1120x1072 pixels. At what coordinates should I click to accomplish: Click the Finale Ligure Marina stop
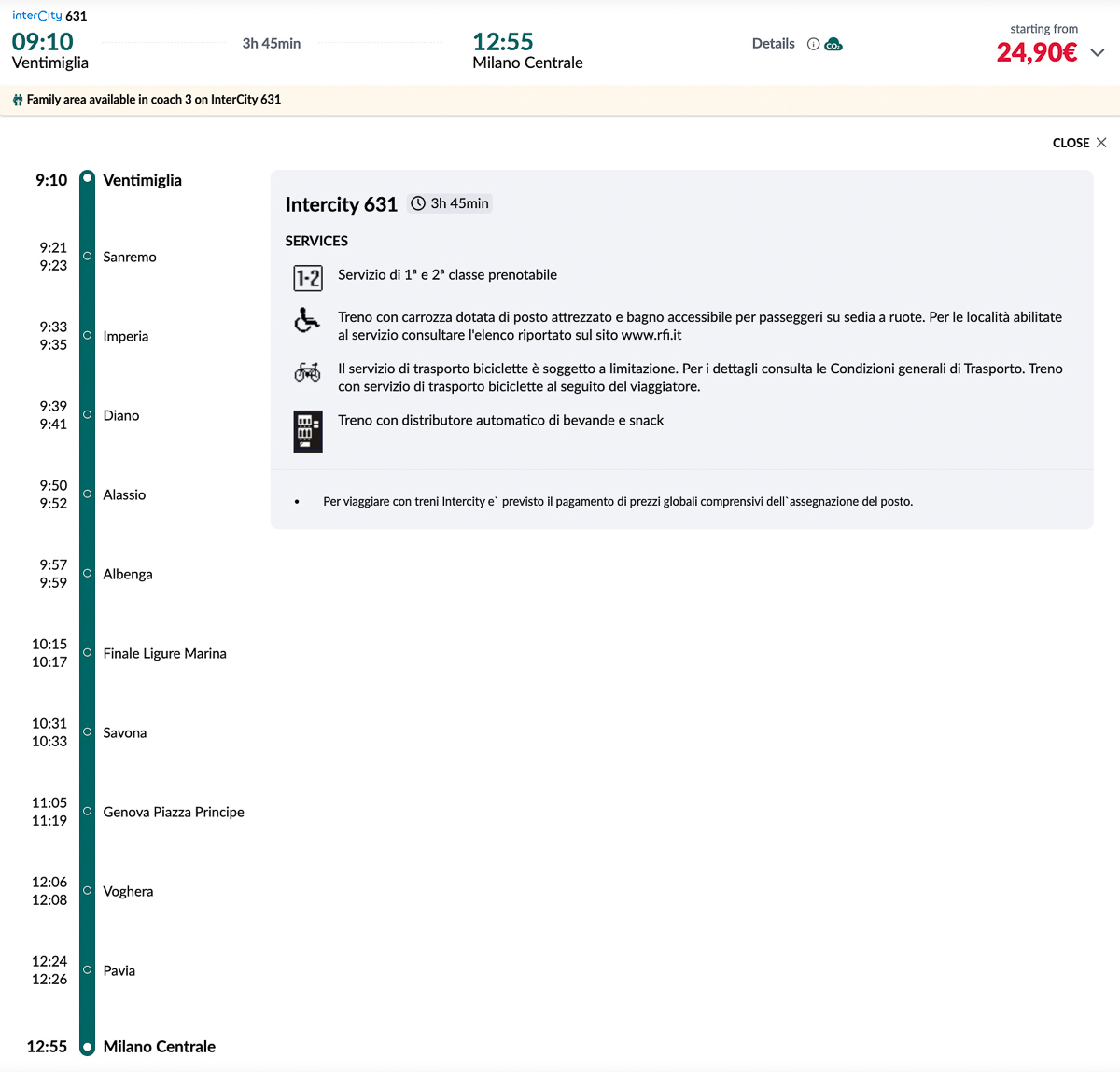click(165, 654)
